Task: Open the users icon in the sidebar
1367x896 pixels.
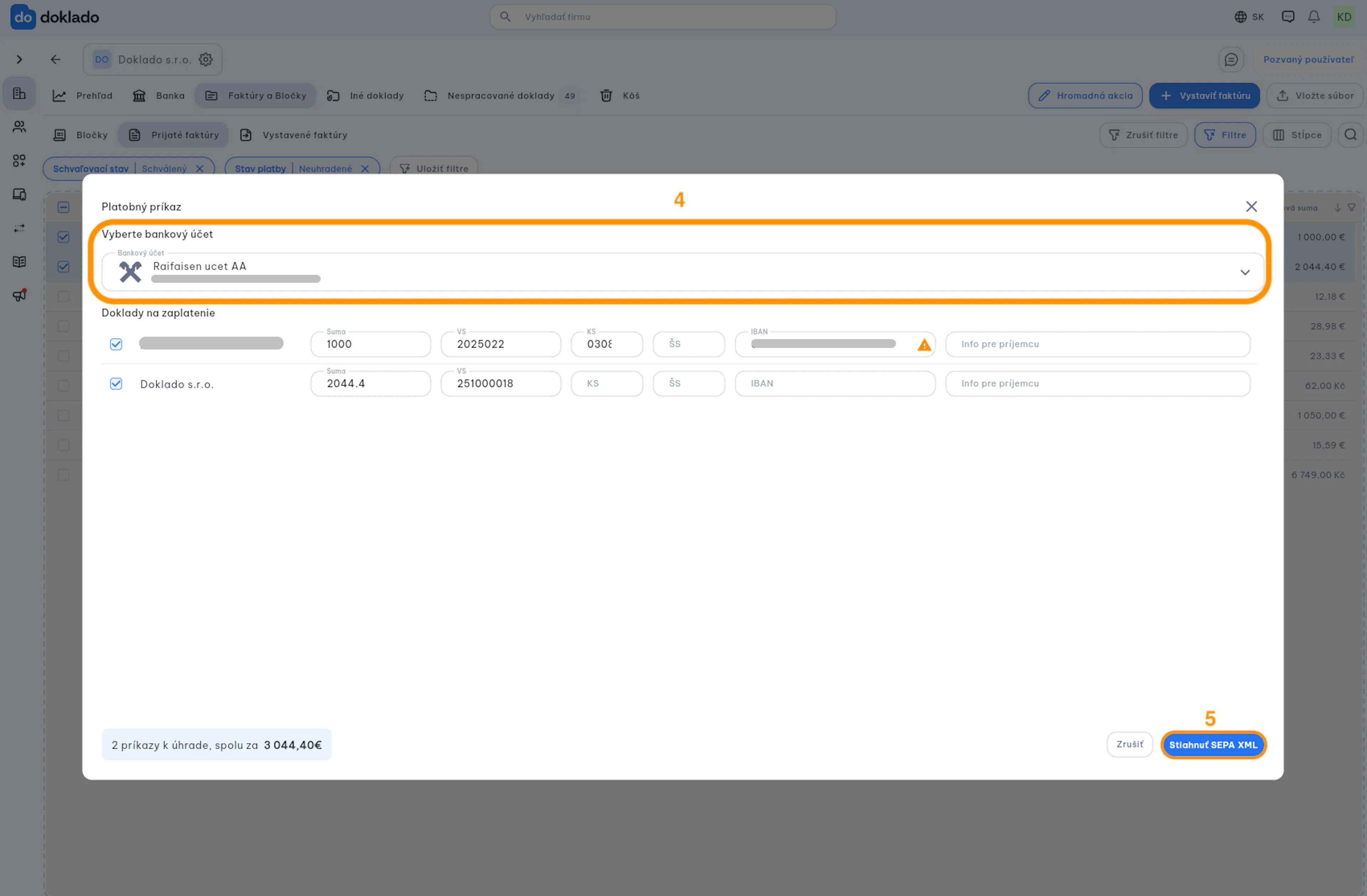Action: pos(19,126)
